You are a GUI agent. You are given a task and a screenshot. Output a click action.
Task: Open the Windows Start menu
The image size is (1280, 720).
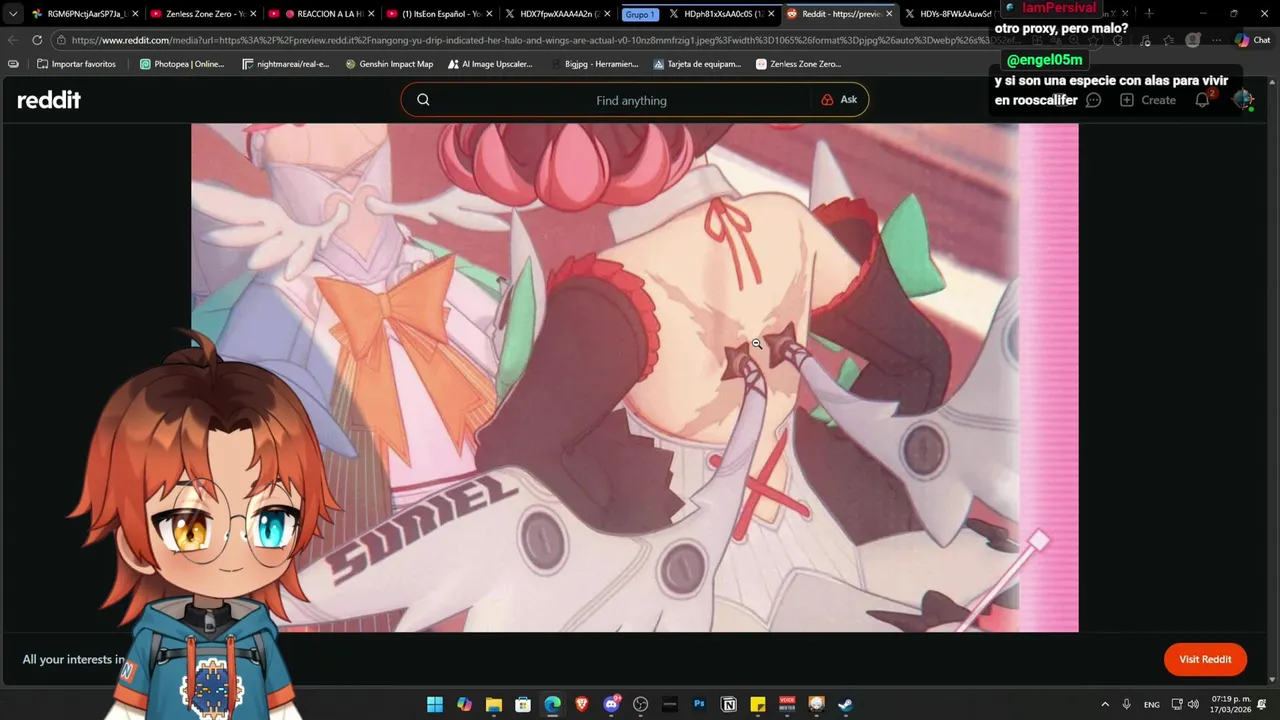tap(435, 704)
